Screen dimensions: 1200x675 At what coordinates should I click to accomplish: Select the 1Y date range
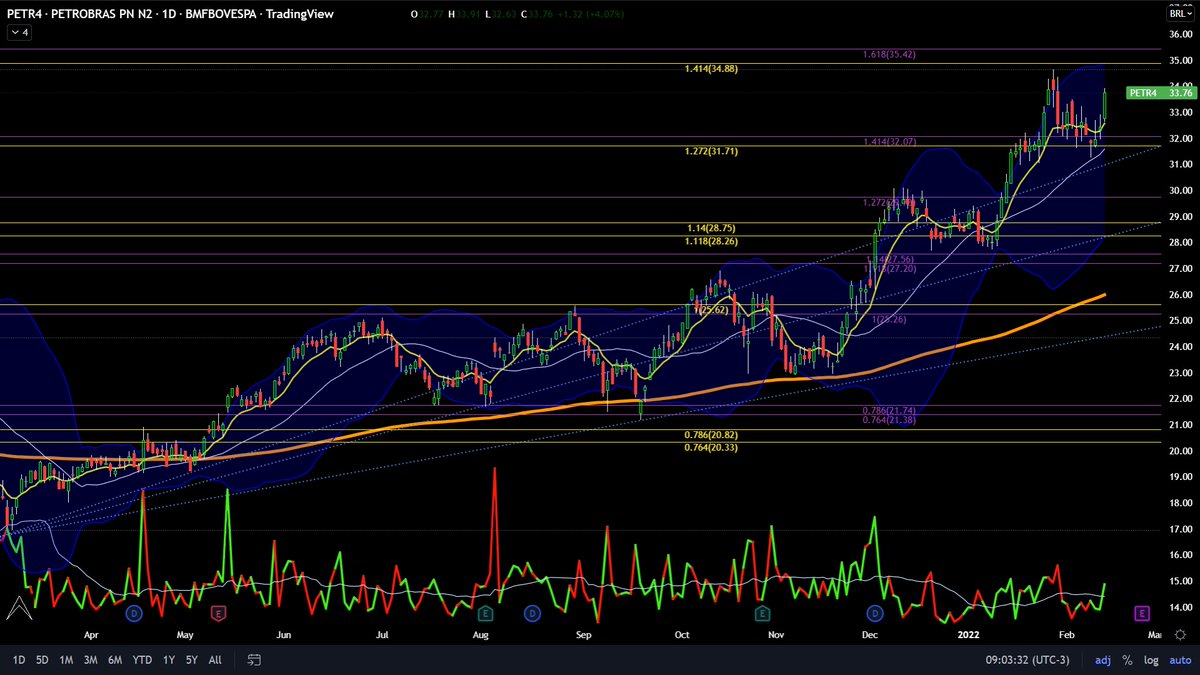click(168, 660)
